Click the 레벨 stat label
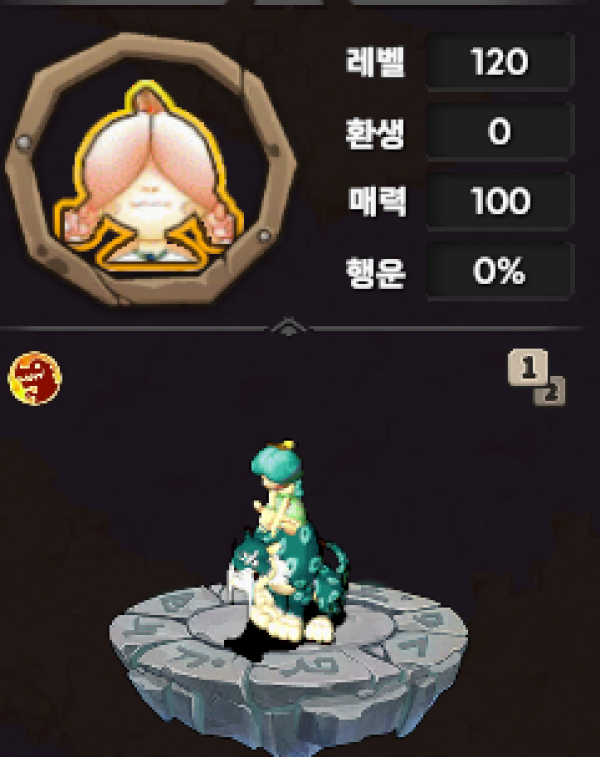Screen dimensions: 600x757 click(375, 62)
